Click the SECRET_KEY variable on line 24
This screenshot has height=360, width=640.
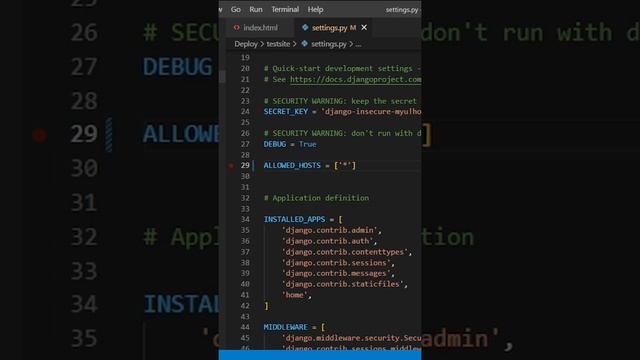point(286,112)
